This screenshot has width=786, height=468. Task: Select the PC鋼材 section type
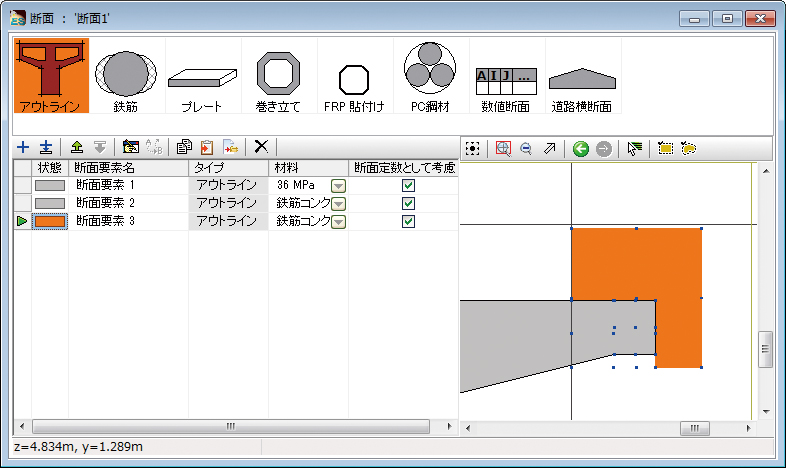point(430,76)
